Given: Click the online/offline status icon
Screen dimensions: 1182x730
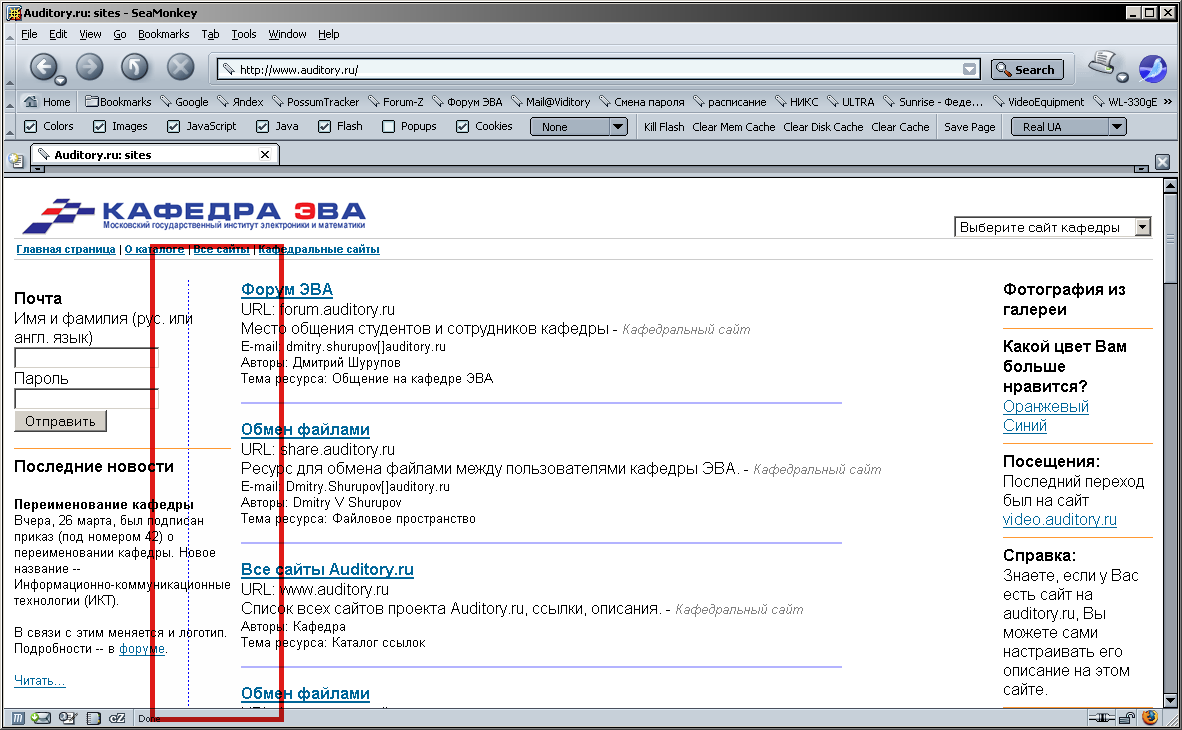Looking at the screenshot, I should click(1101, 717).
